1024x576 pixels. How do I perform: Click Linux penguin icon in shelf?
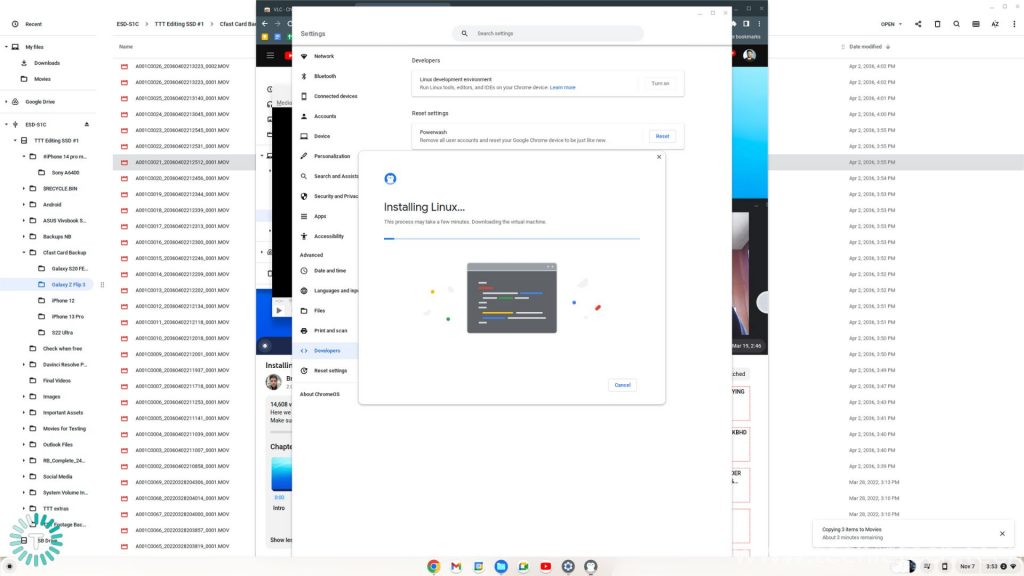point(590,566)
